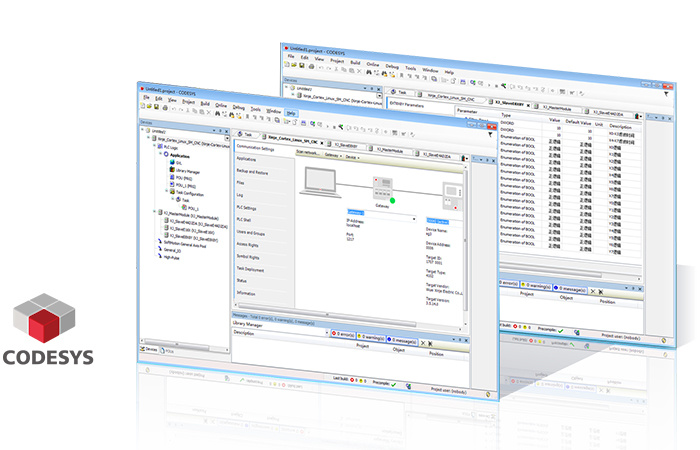700x450 pixels.
Task: Click Print icon in back window toolbar
Action: pos(311,67)
